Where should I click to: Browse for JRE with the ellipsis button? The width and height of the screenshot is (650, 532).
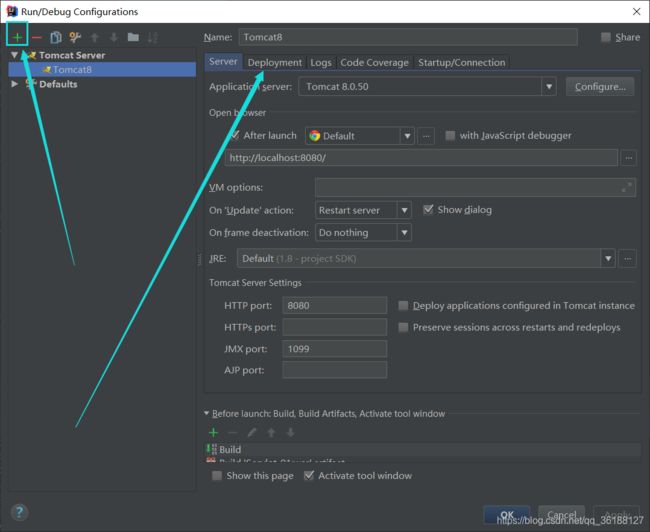pyautogui.click(x=628, y=259)
